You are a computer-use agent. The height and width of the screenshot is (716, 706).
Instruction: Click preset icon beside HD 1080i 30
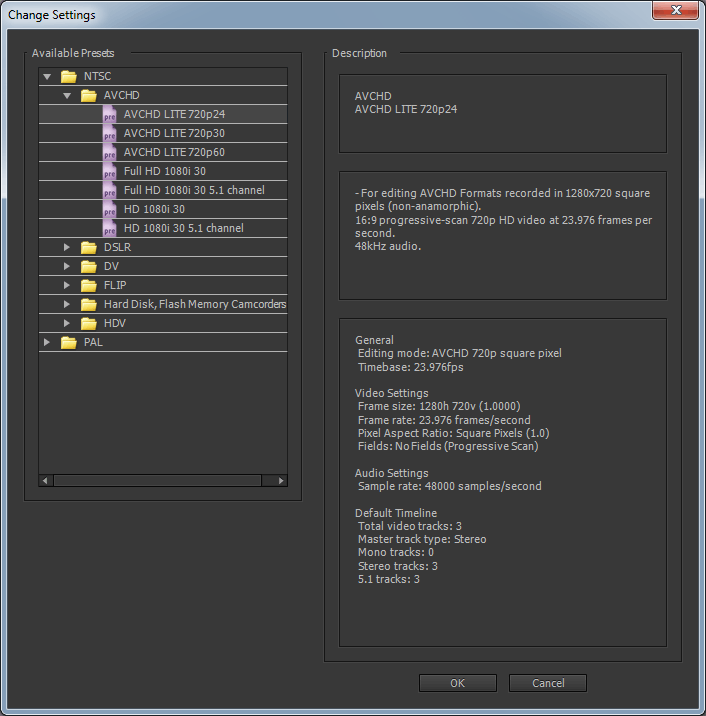pyautogui.click(x=110, y=209)
